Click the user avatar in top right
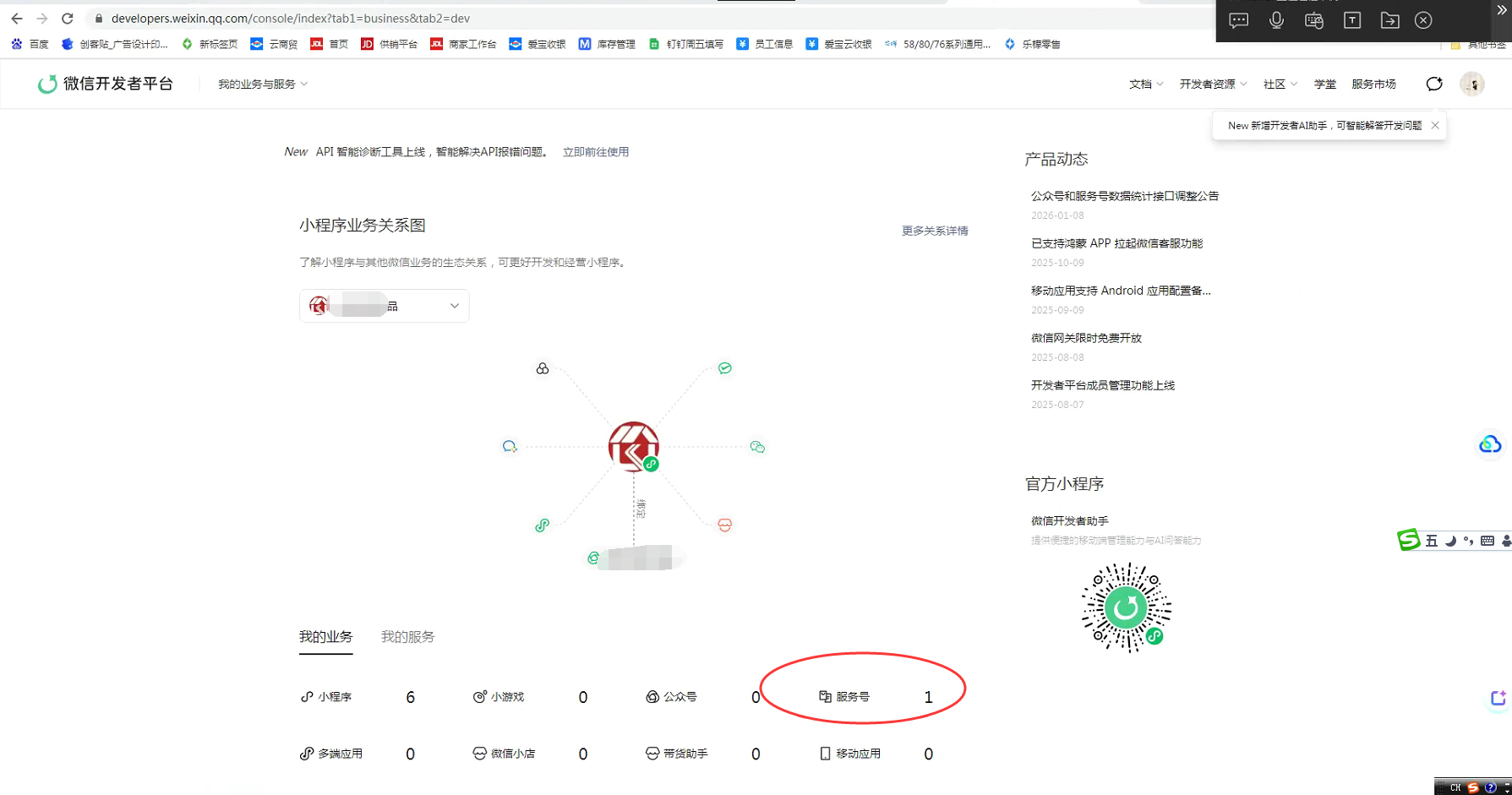 pyautogui.click(x=1471, y=84)
